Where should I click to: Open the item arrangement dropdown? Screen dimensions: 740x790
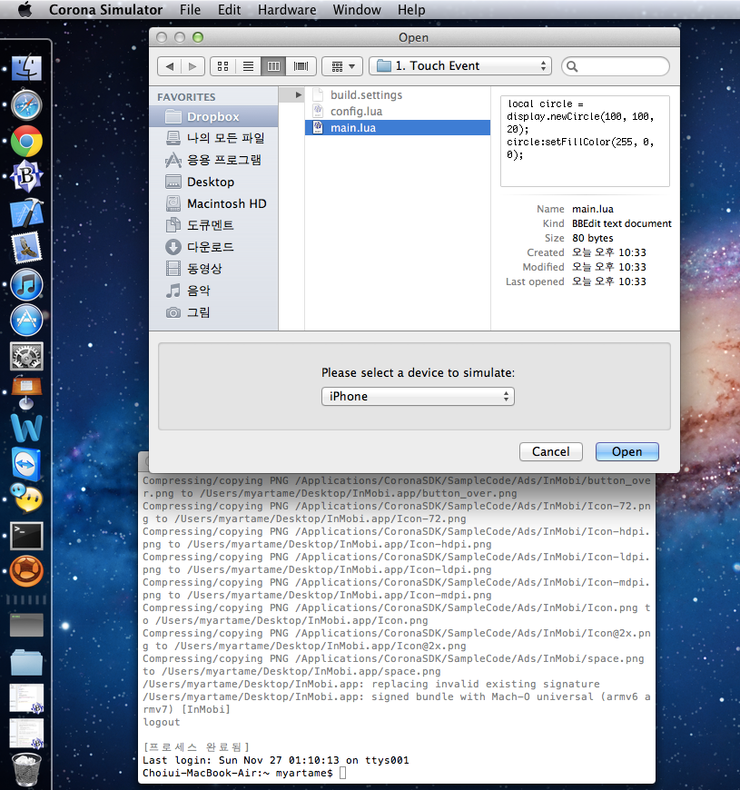coord(343,67)
